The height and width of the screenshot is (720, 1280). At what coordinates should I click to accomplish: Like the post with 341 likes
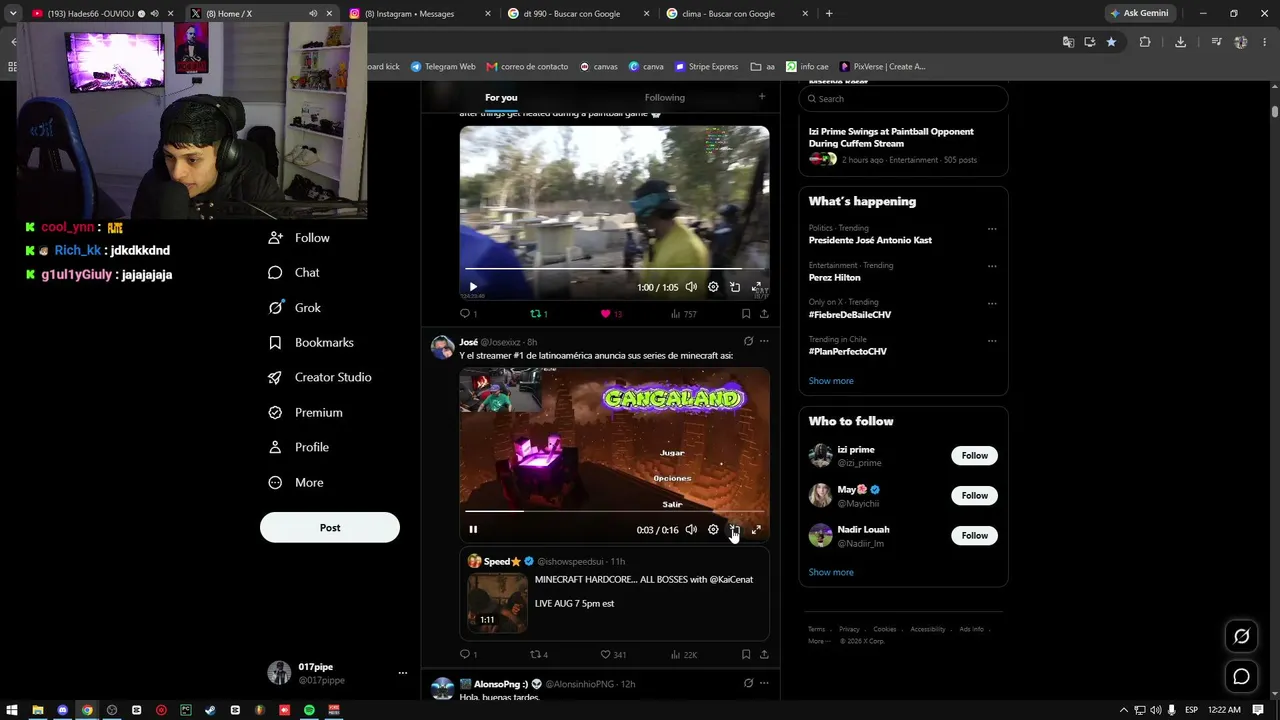[x=612, y=655]
